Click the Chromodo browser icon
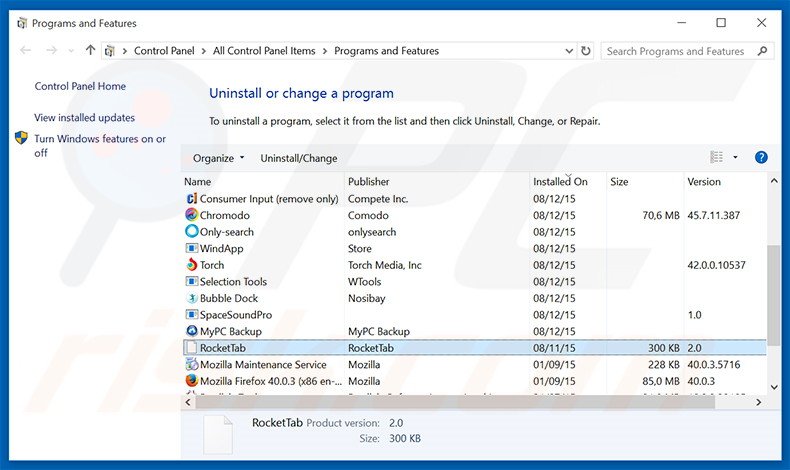This screenshot has height=470, width=790. (x=191, y=215)
